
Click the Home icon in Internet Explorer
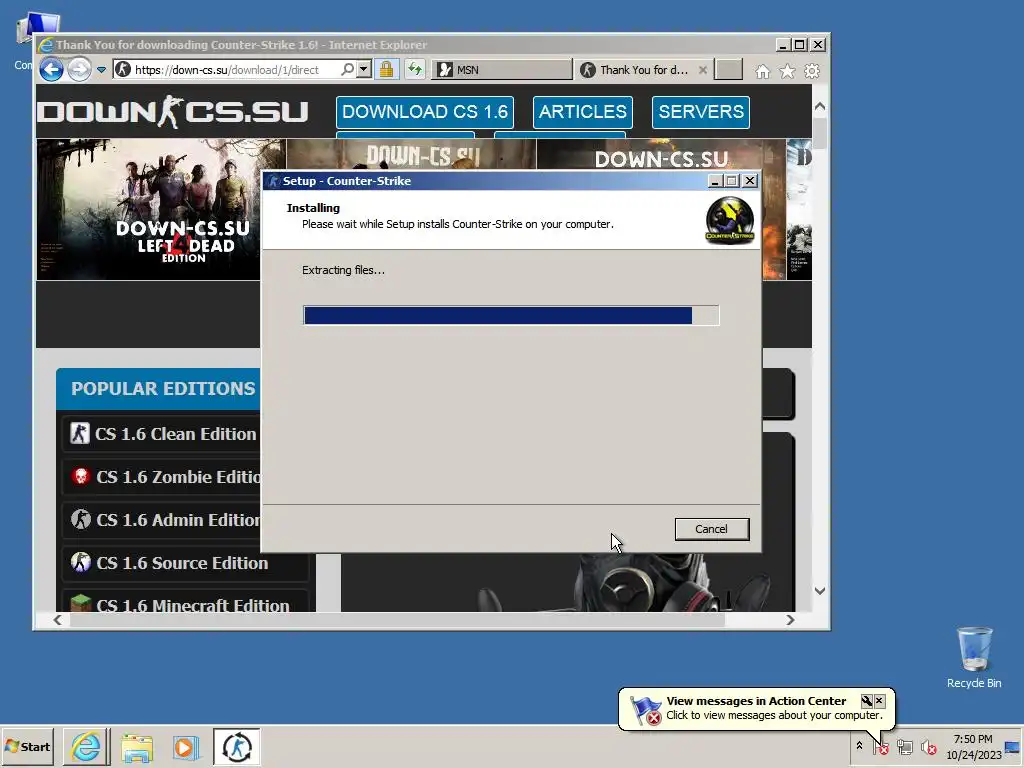[763, 71]
